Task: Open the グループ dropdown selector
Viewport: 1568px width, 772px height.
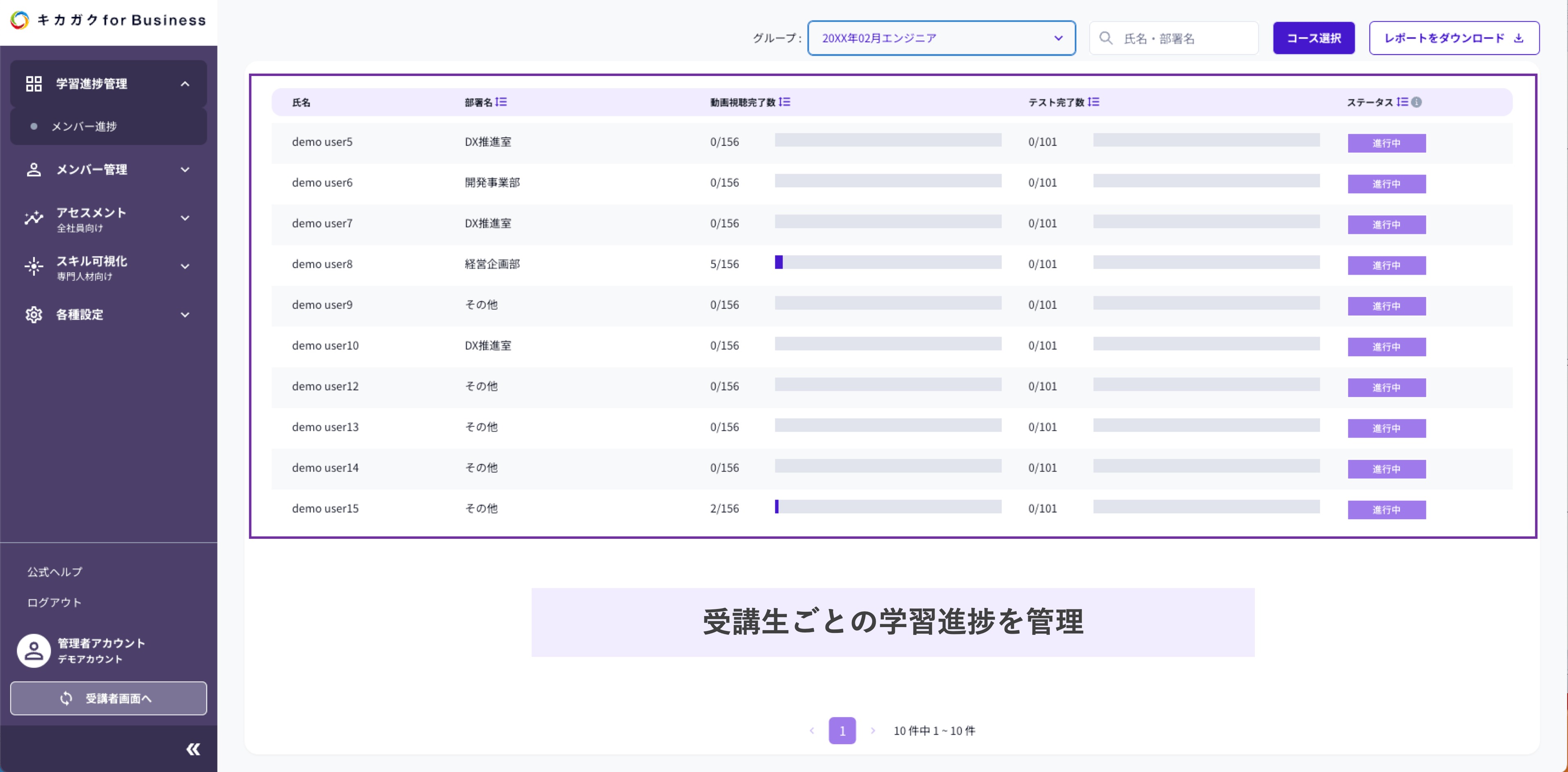Action: (940, 38)
